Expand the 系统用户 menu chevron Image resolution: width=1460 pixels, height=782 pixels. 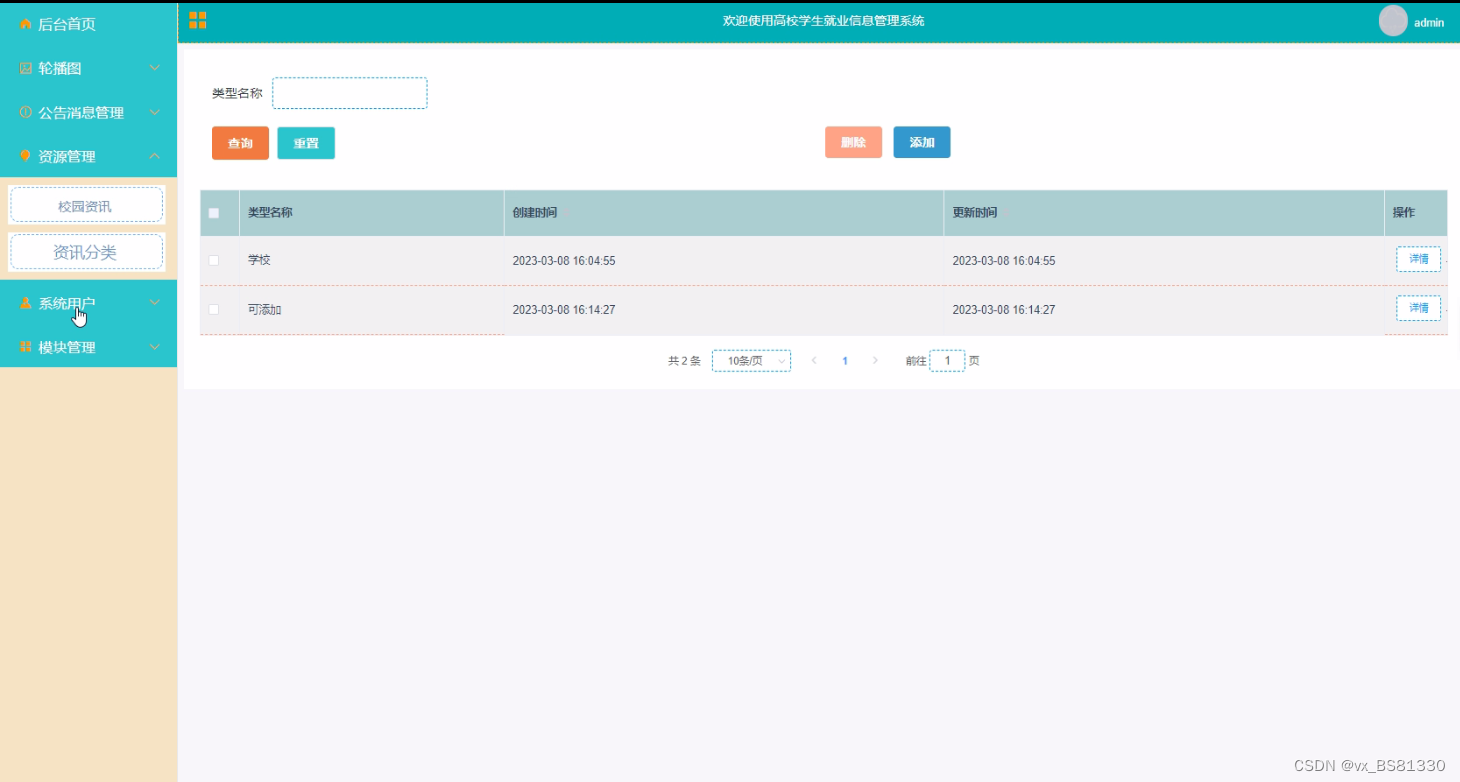[154, 302]
